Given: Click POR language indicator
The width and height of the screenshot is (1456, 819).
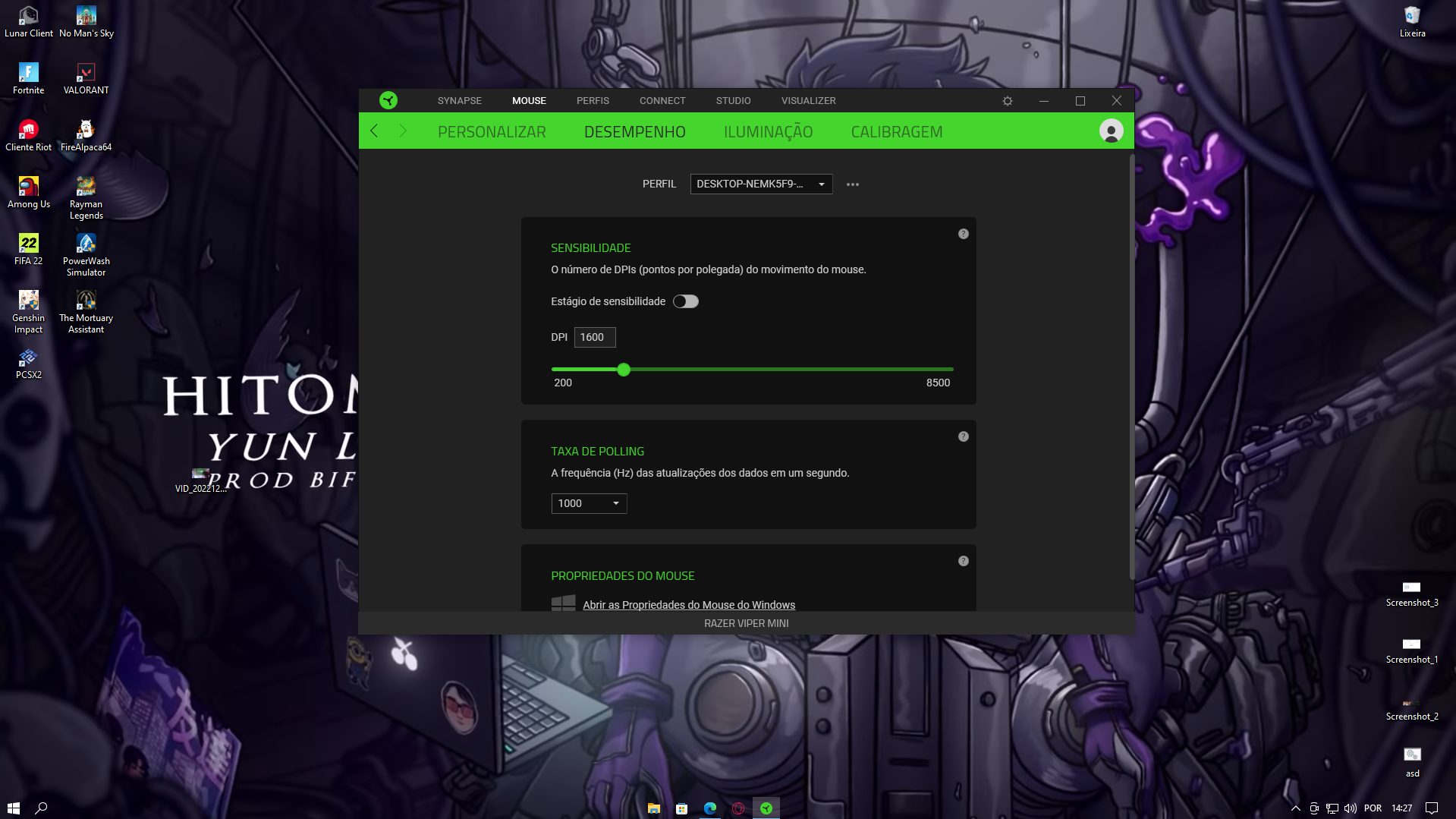Looking at the screenshot, I should tap(1373, 808).
